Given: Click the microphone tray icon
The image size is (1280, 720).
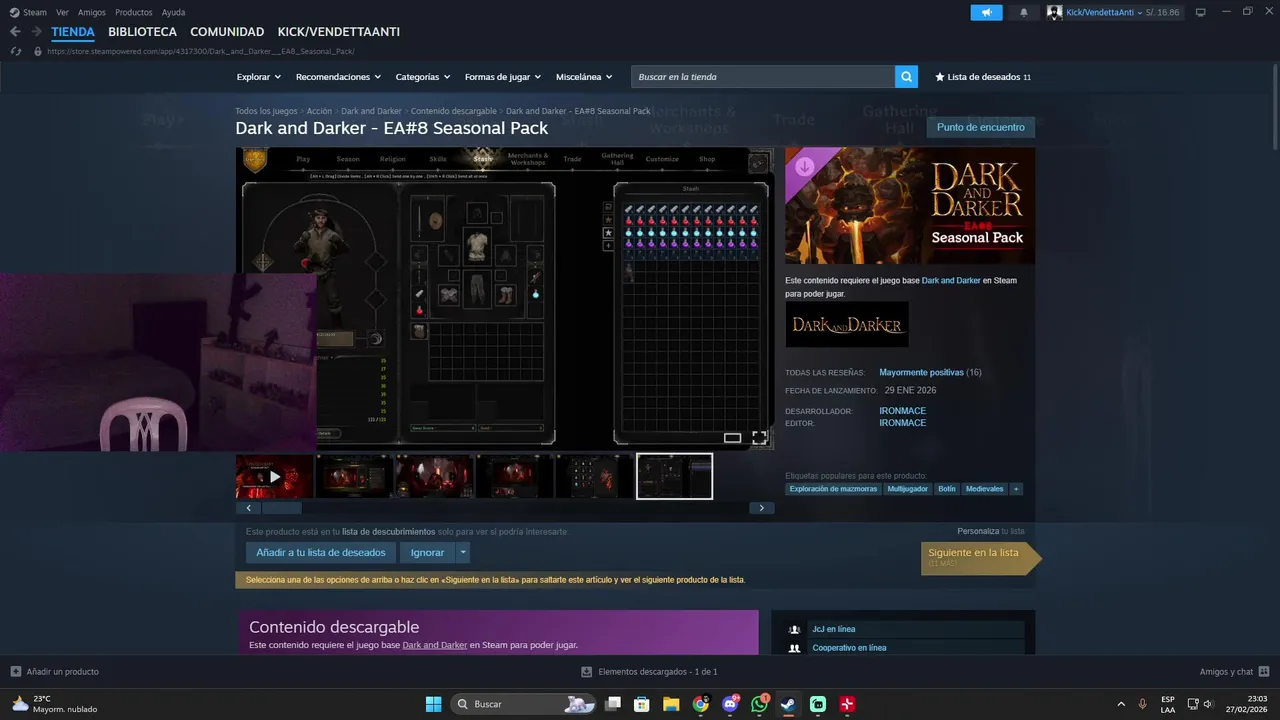Looking at the screenshot, I should click(1143, 704).
